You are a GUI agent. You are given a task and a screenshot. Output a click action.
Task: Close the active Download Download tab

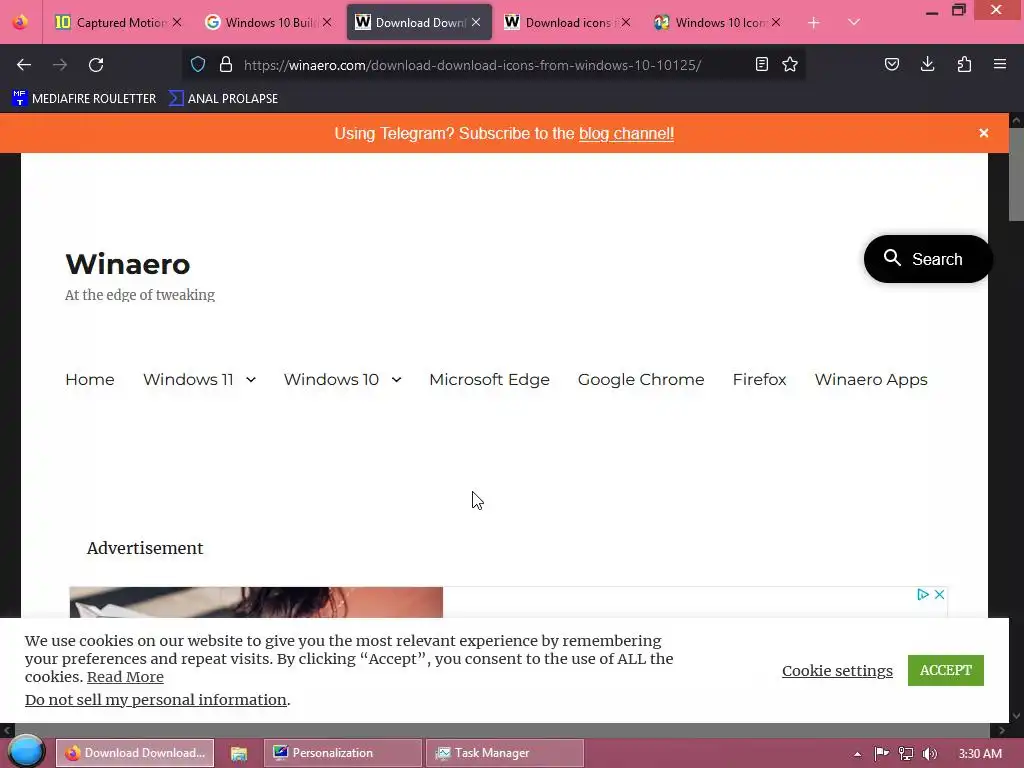point(476,22)
